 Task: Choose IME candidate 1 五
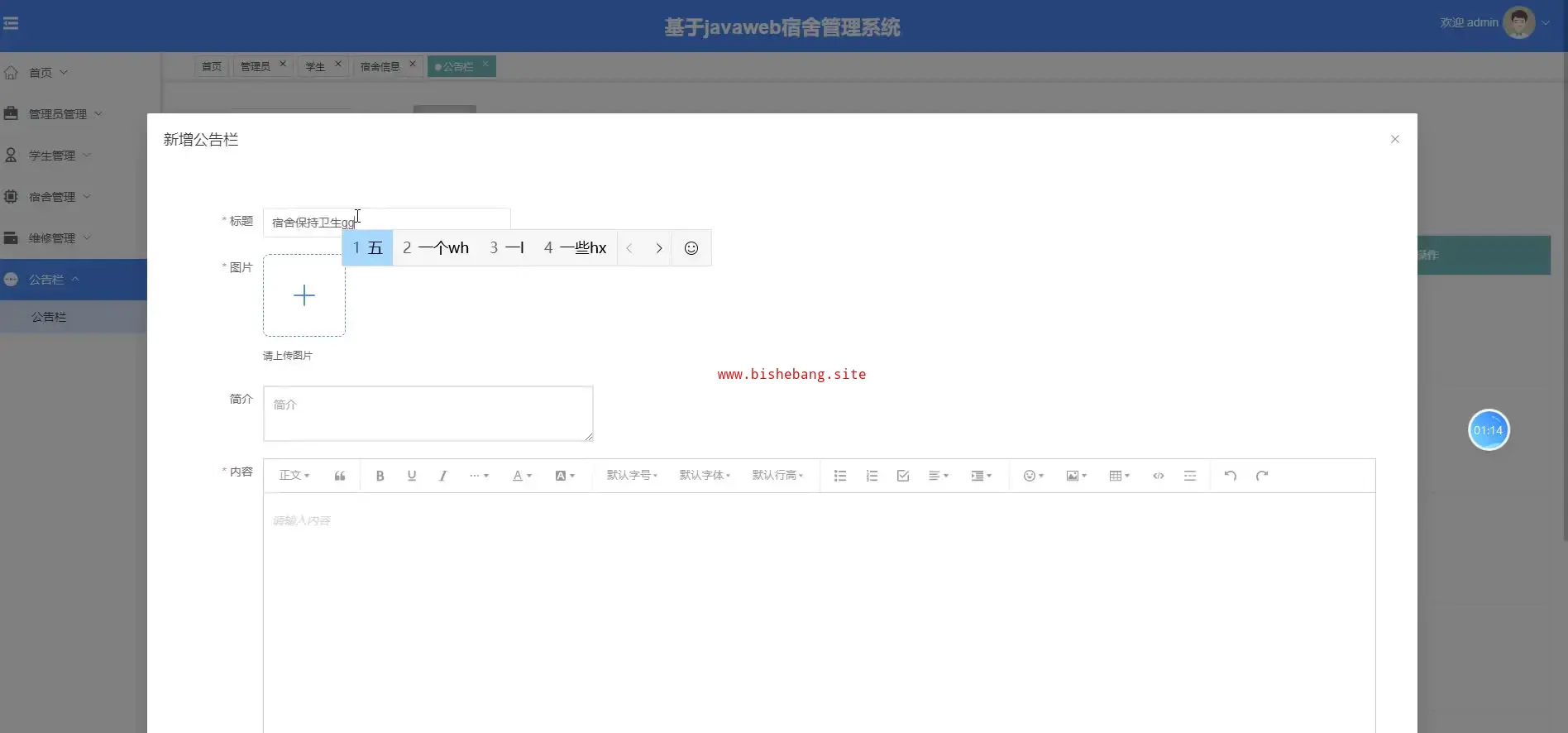(x=367, y=248)
